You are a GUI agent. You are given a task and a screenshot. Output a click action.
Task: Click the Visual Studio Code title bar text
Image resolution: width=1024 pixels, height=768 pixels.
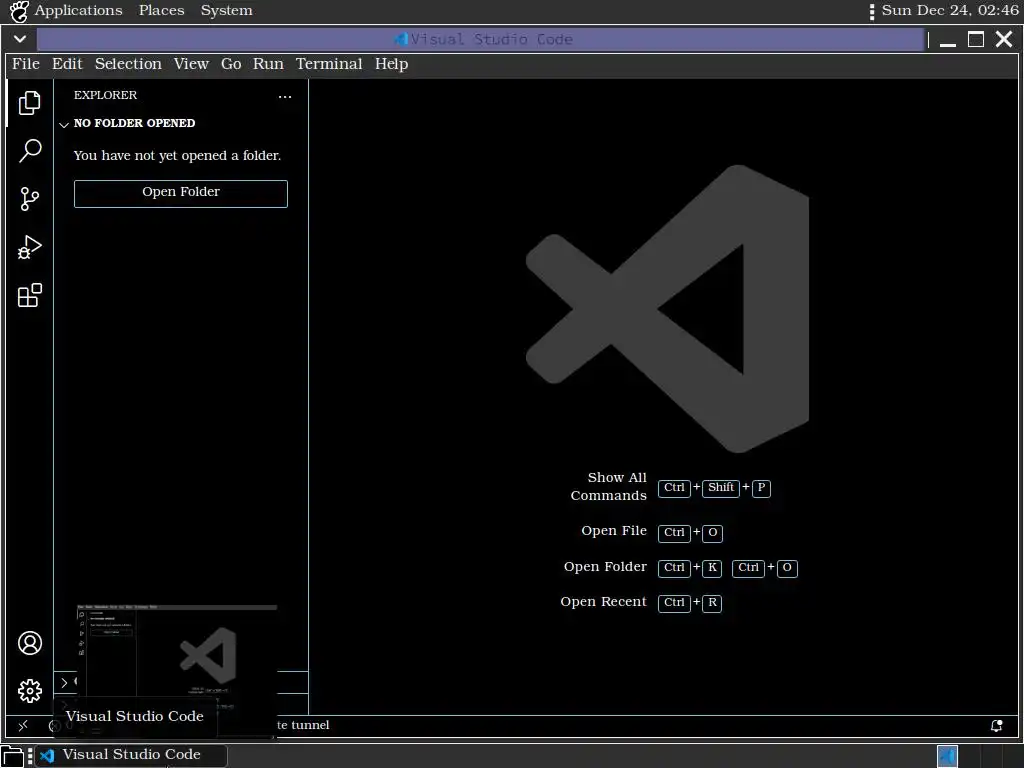[x=491, y=39]
